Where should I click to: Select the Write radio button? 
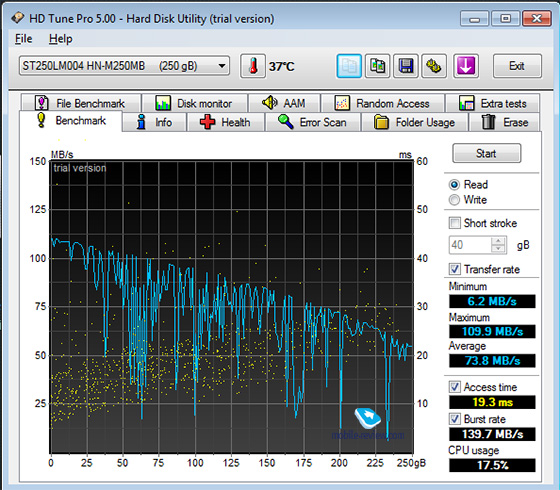coord(454,200)
